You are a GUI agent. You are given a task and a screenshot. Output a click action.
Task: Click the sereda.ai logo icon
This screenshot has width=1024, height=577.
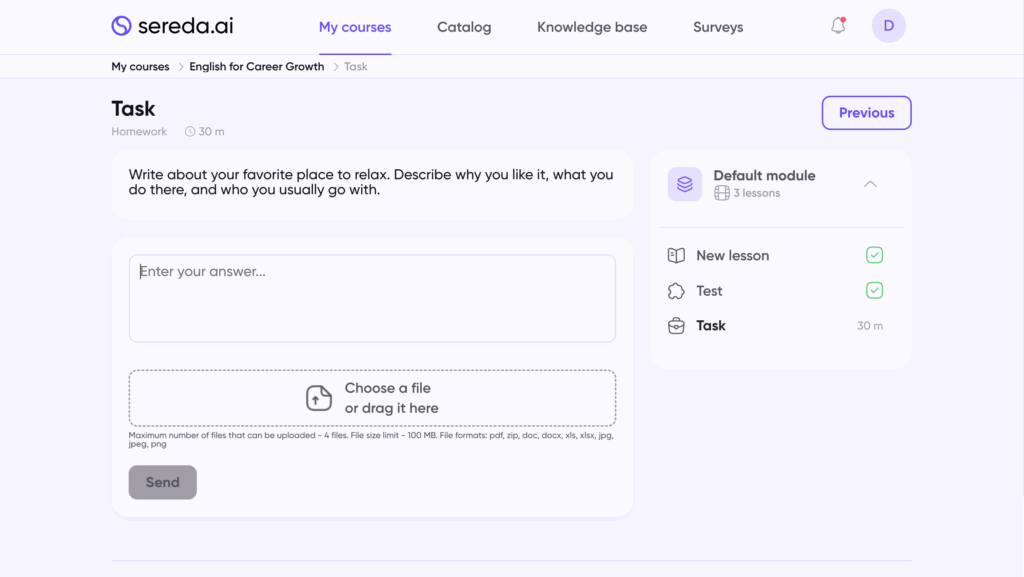point(122,26)
